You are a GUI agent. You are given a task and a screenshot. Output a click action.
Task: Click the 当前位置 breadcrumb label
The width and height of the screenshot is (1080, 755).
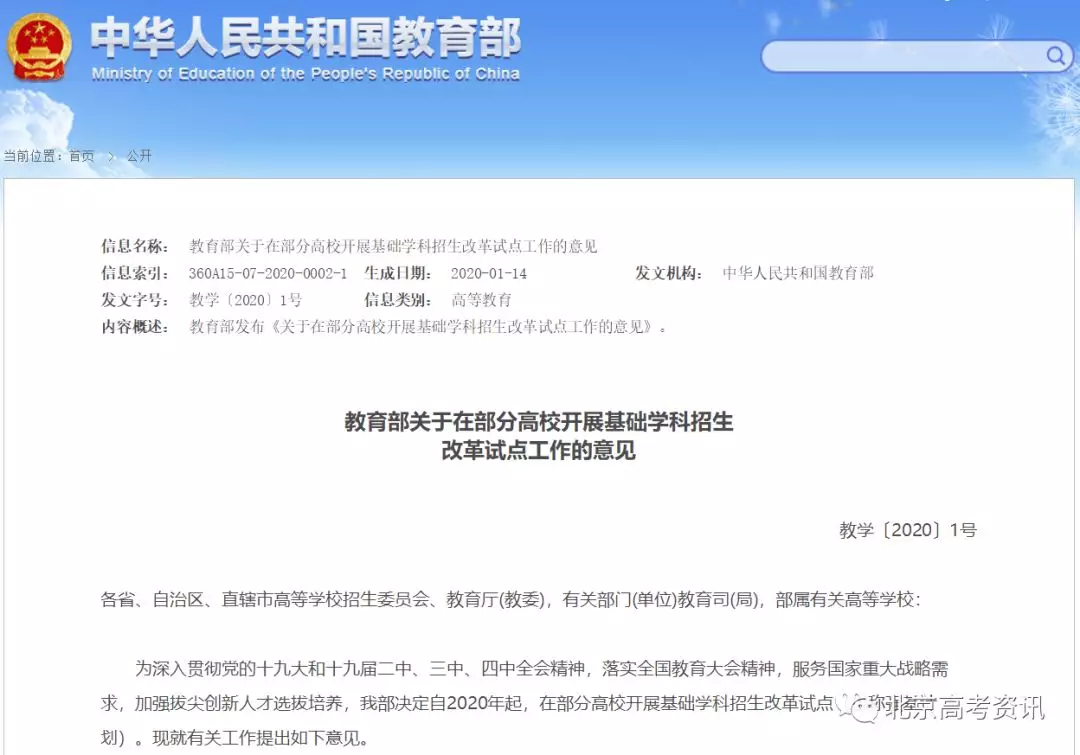[33, 156]
